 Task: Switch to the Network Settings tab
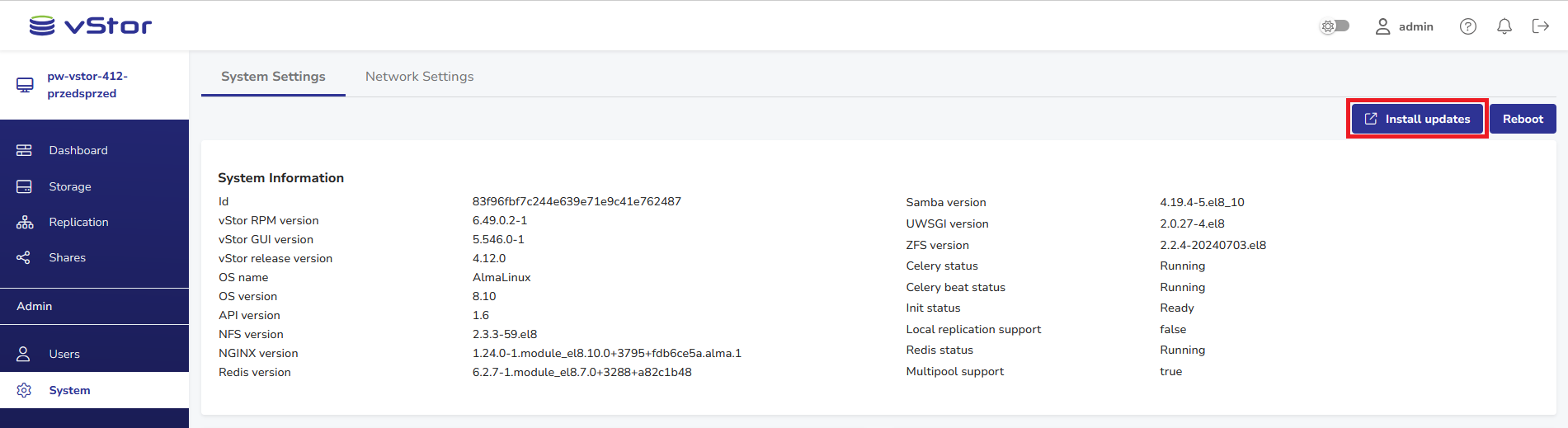(419, 77)
